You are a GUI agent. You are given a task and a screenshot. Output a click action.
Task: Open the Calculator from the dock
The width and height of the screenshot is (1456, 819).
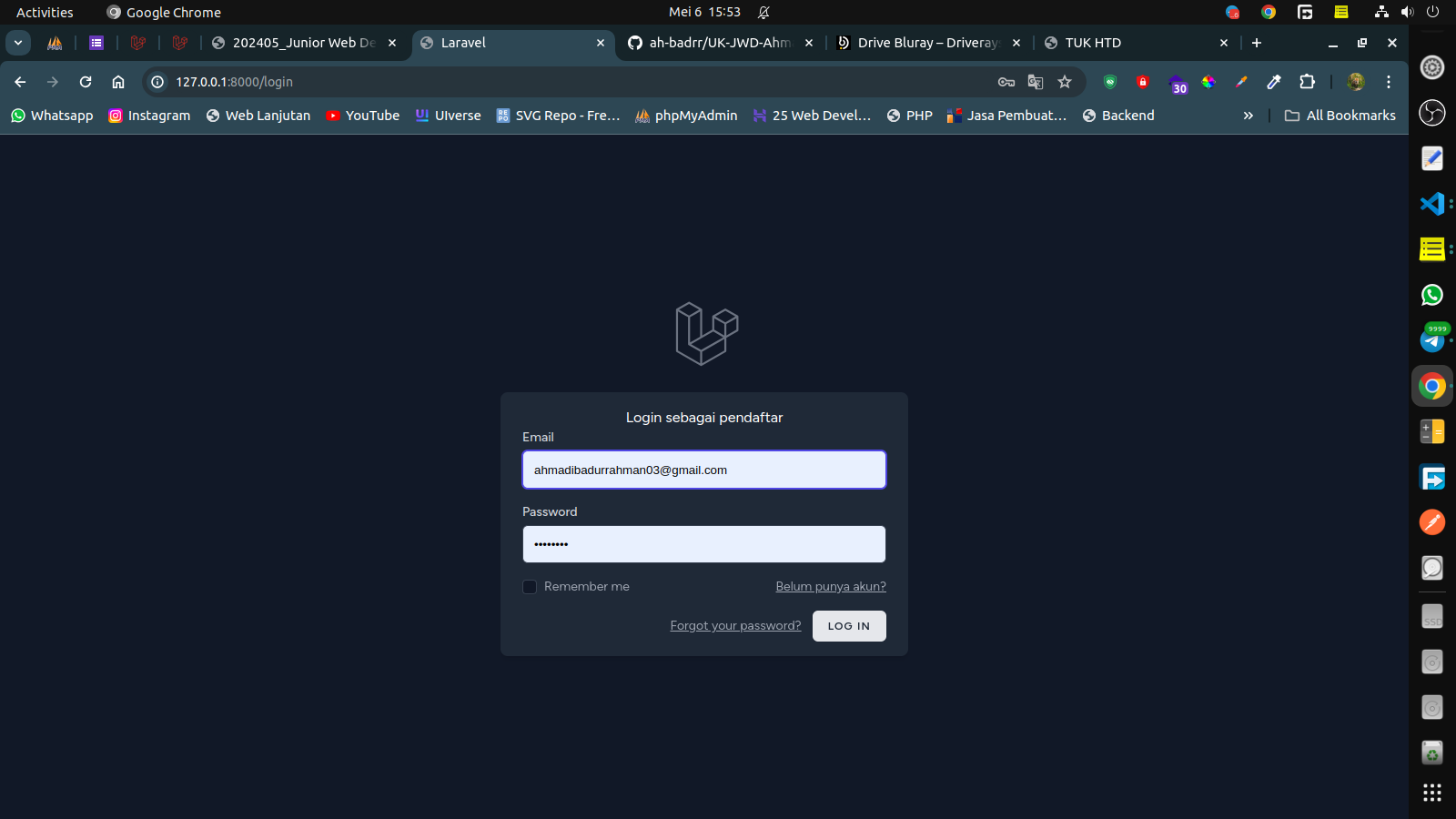1432,430
